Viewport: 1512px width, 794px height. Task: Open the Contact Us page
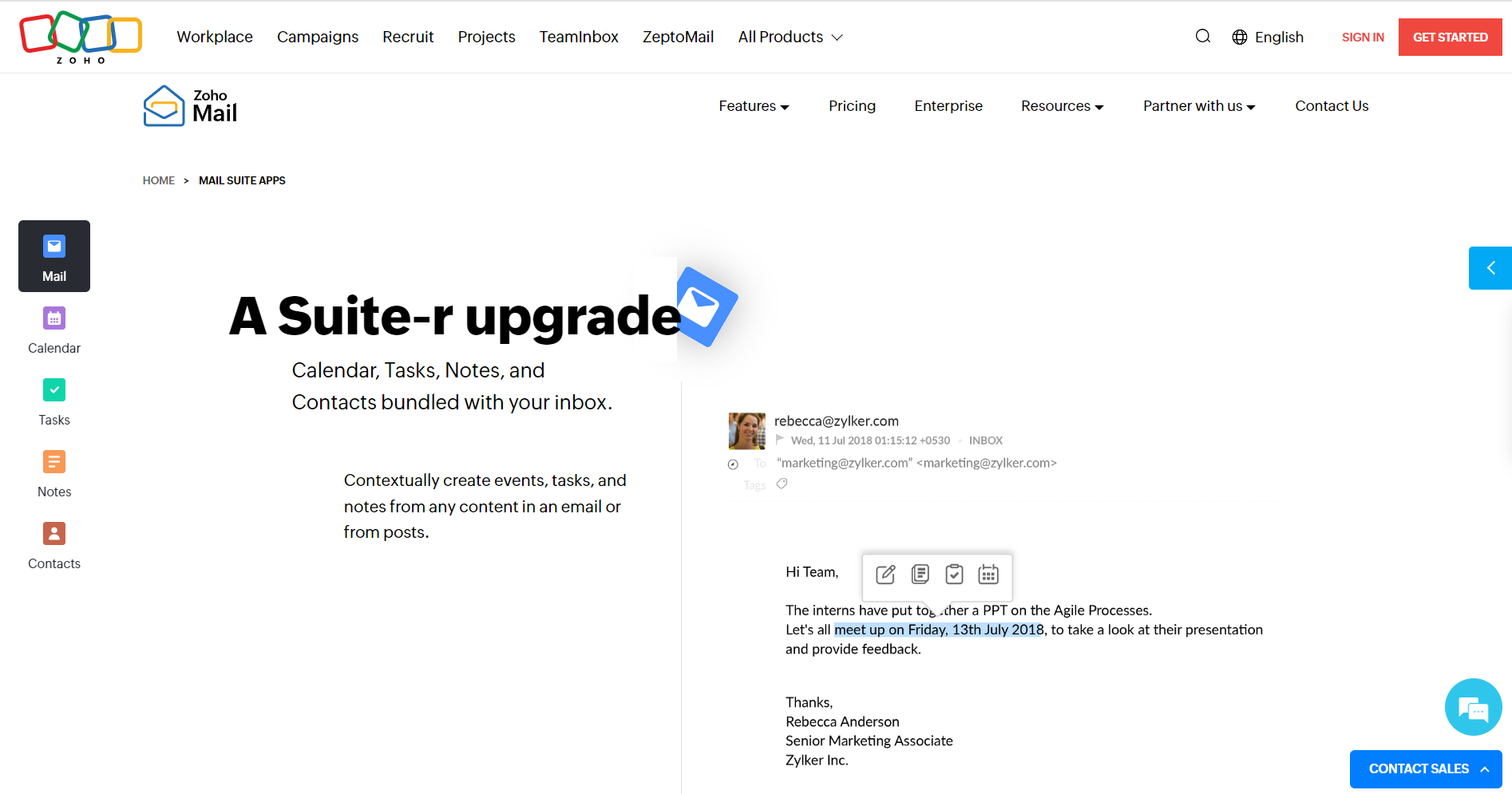pos(1332,106)
